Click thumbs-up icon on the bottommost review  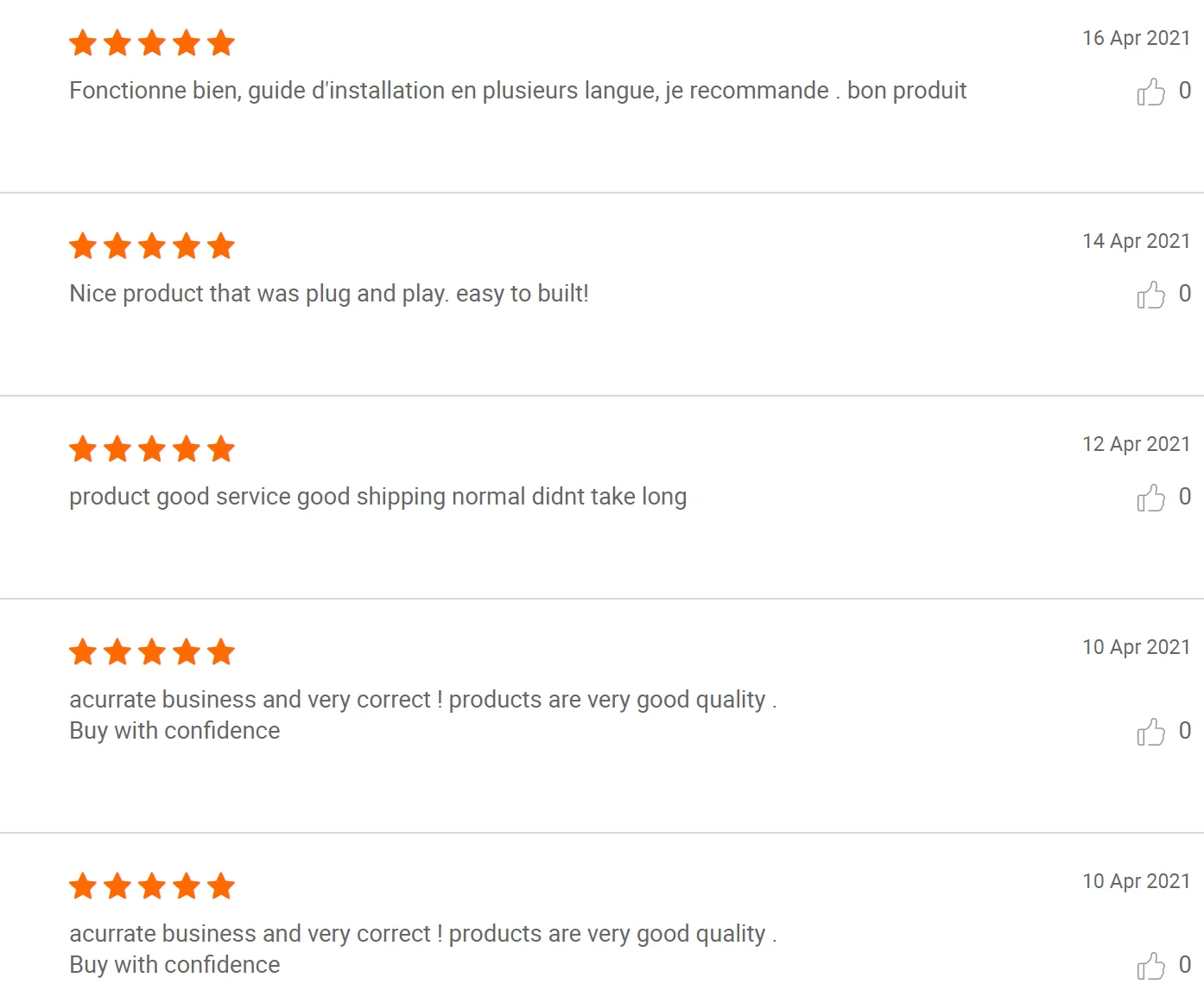1150,966
